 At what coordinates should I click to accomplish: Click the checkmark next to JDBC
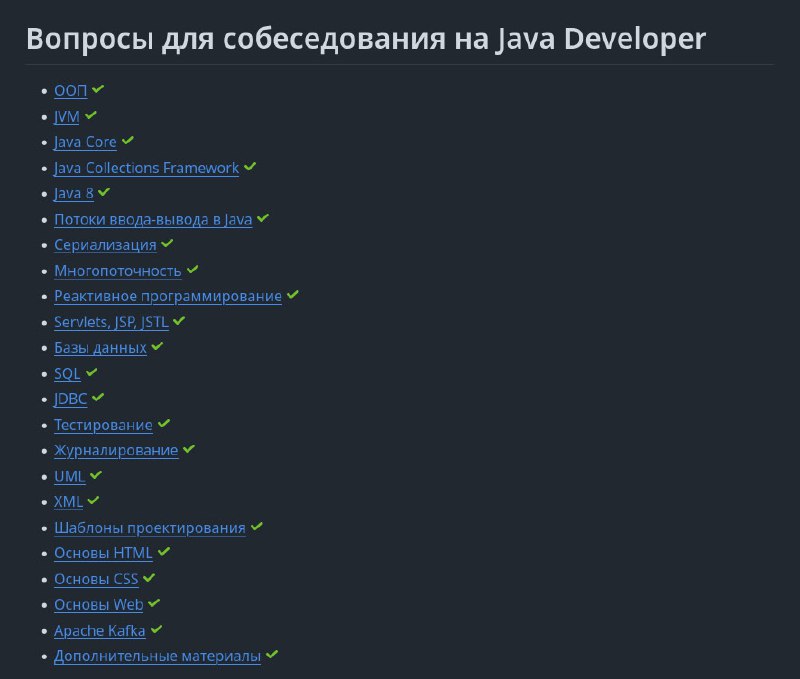[x=98, y=397]
